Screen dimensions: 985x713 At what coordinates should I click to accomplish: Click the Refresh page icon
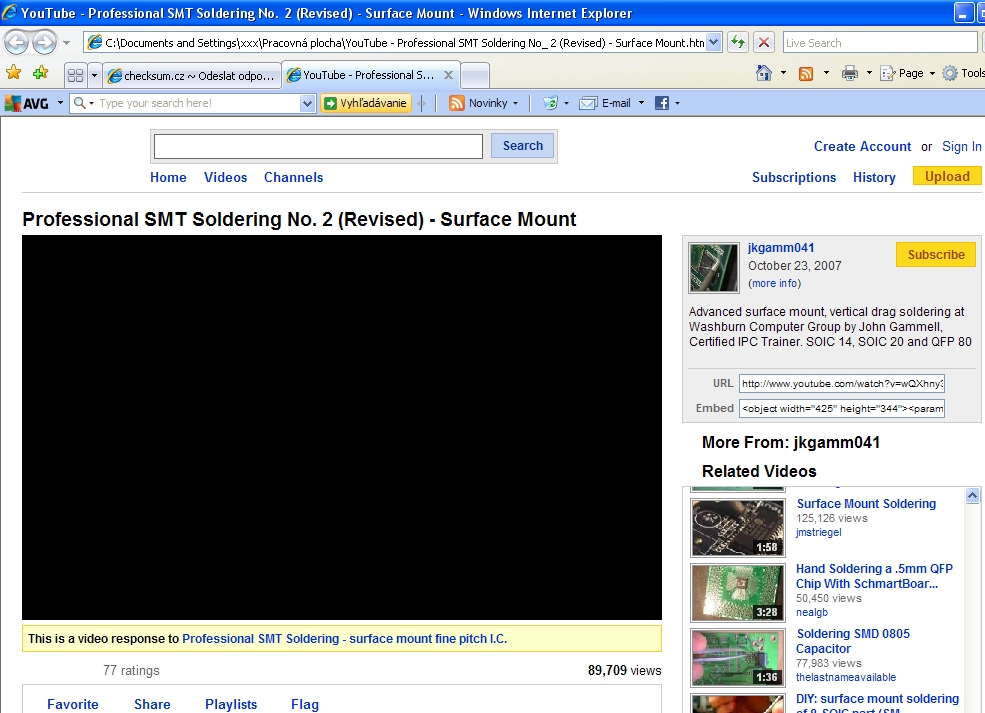(737, 43)
